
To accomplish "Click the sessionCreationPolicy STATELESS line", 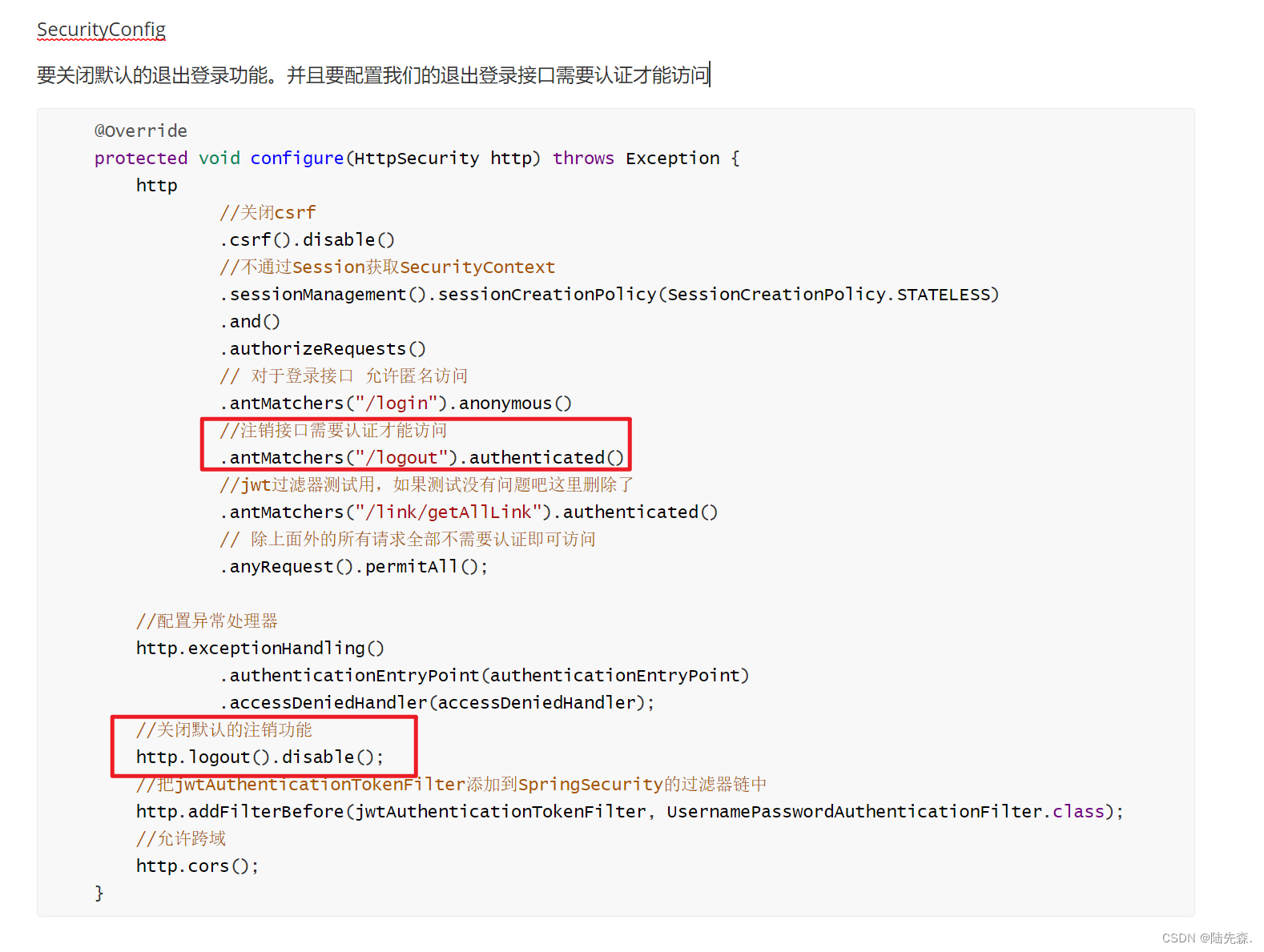I will tap(610, 295).
